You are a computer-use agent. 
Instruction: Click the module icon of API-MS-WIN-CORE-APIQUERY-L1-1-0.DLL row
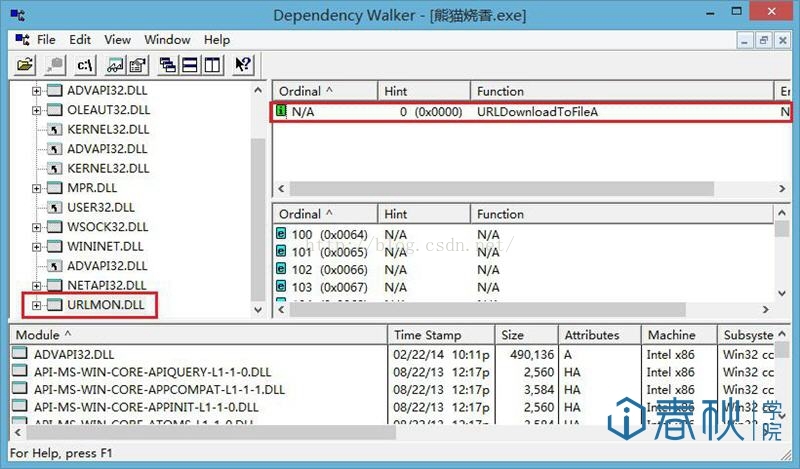click(x=19, y=371)
